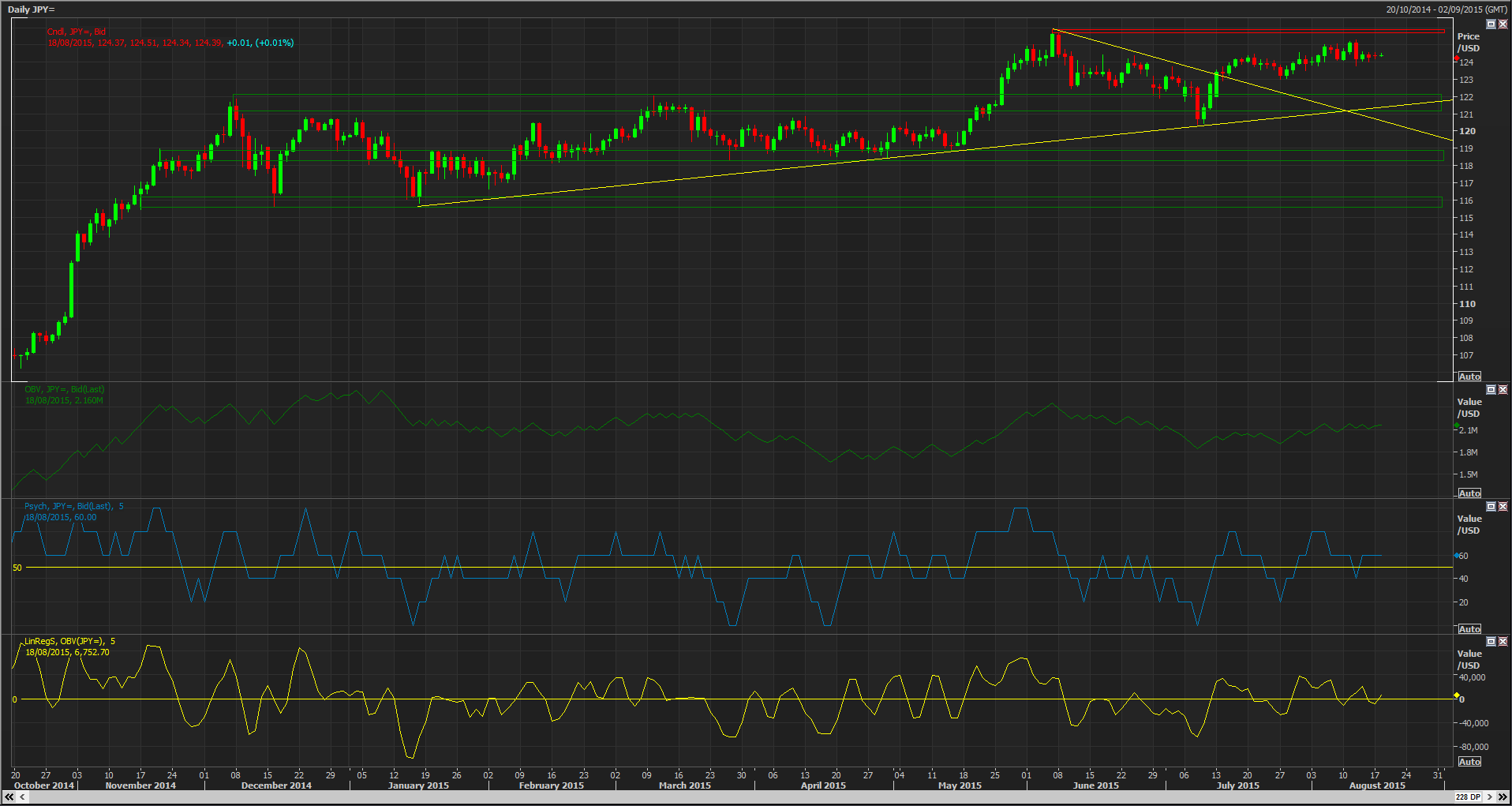Maximize the LinRegS indicator pane
The height and width of the screenshot is (806, 1512).
pyautogui.click(x=1491, y=642)
